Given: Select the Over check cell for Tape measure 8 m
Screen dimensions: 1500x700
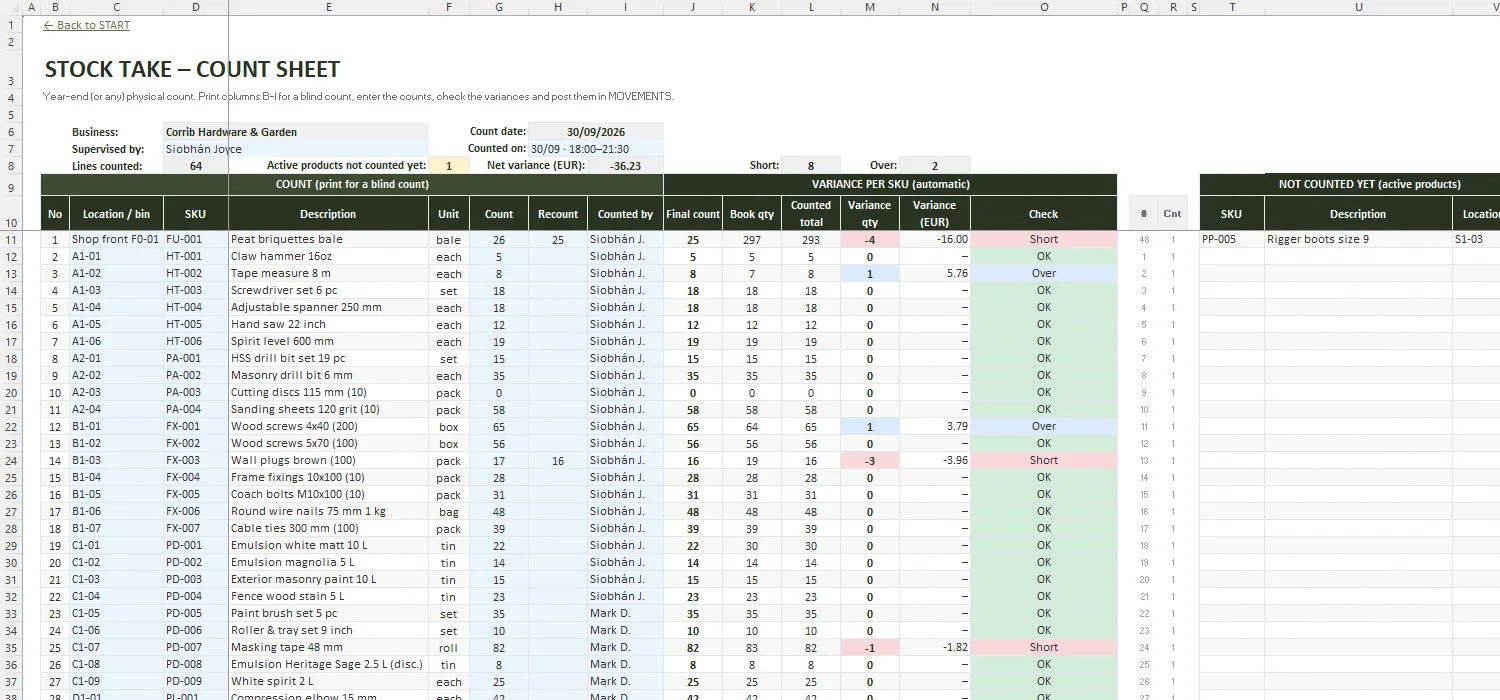Looking at the screenshot, I should pos(1043,274).
